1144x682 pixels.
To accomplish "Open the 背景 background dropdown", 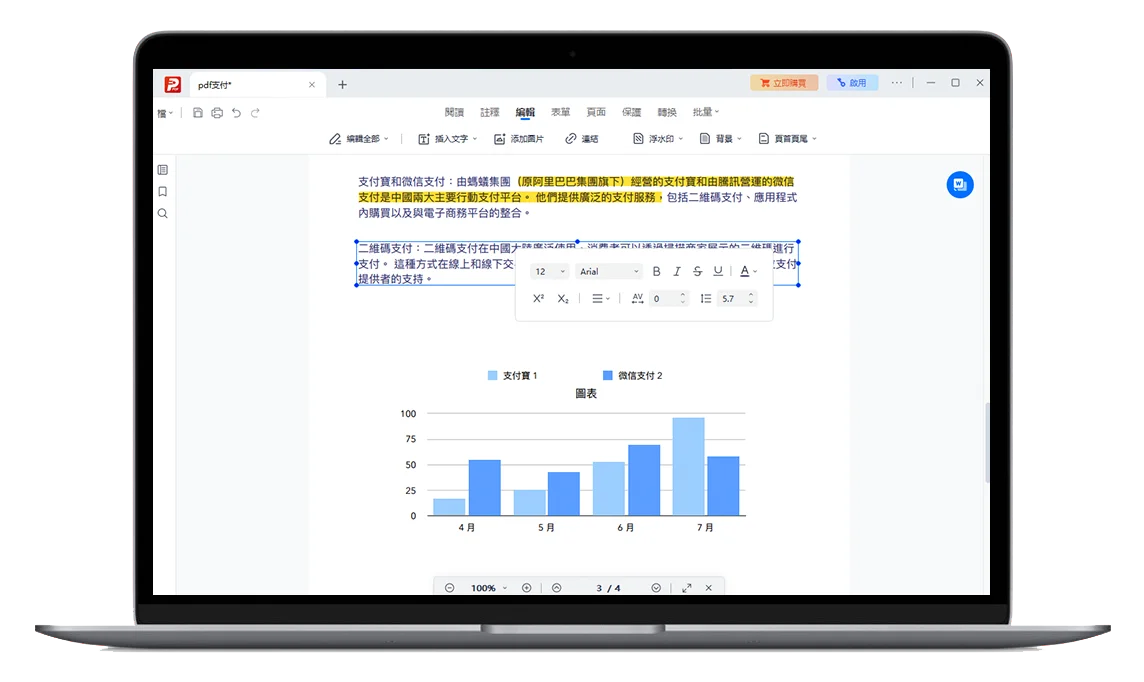I will coord(720,139).
